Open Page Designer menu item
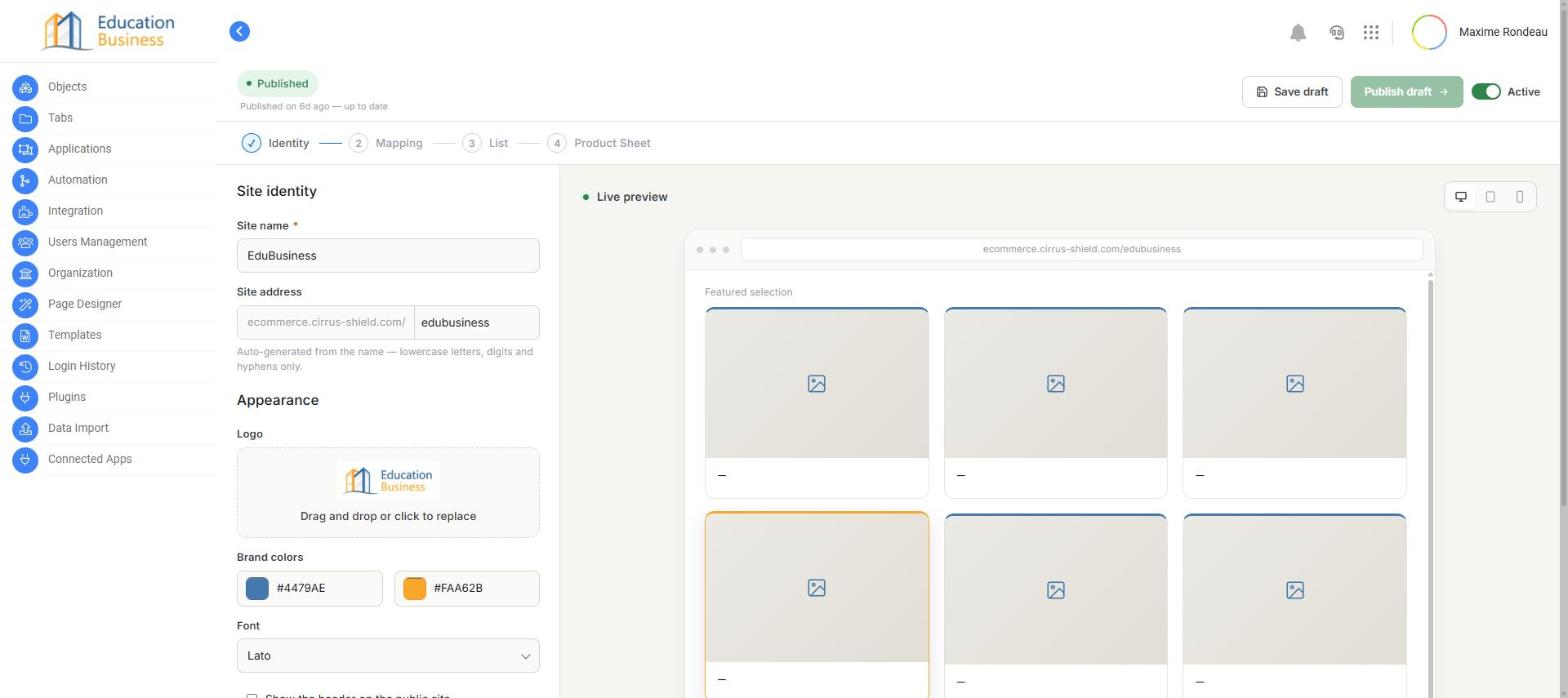Viewport: 1568px width, 698px height. [x=84, y=304]
